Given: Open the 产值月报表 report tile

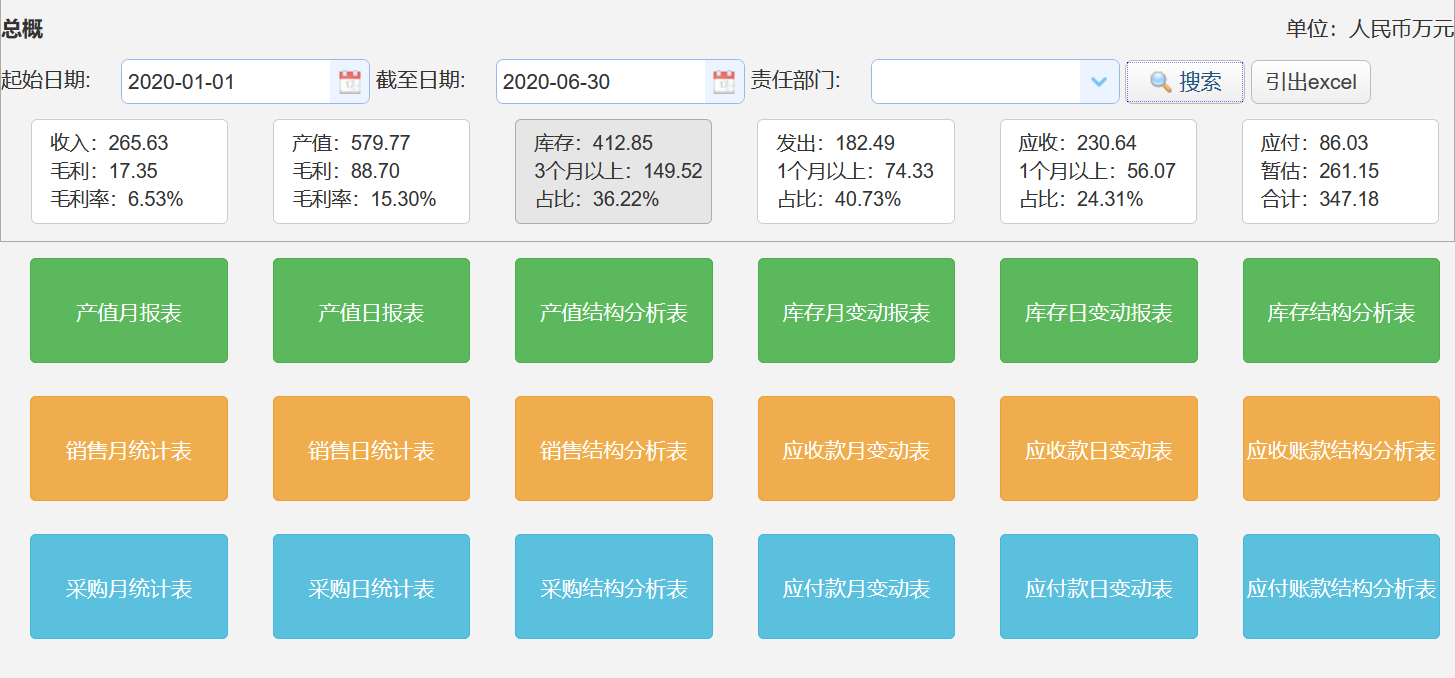Looking at the screenshot, I should (x=129, y=311).
